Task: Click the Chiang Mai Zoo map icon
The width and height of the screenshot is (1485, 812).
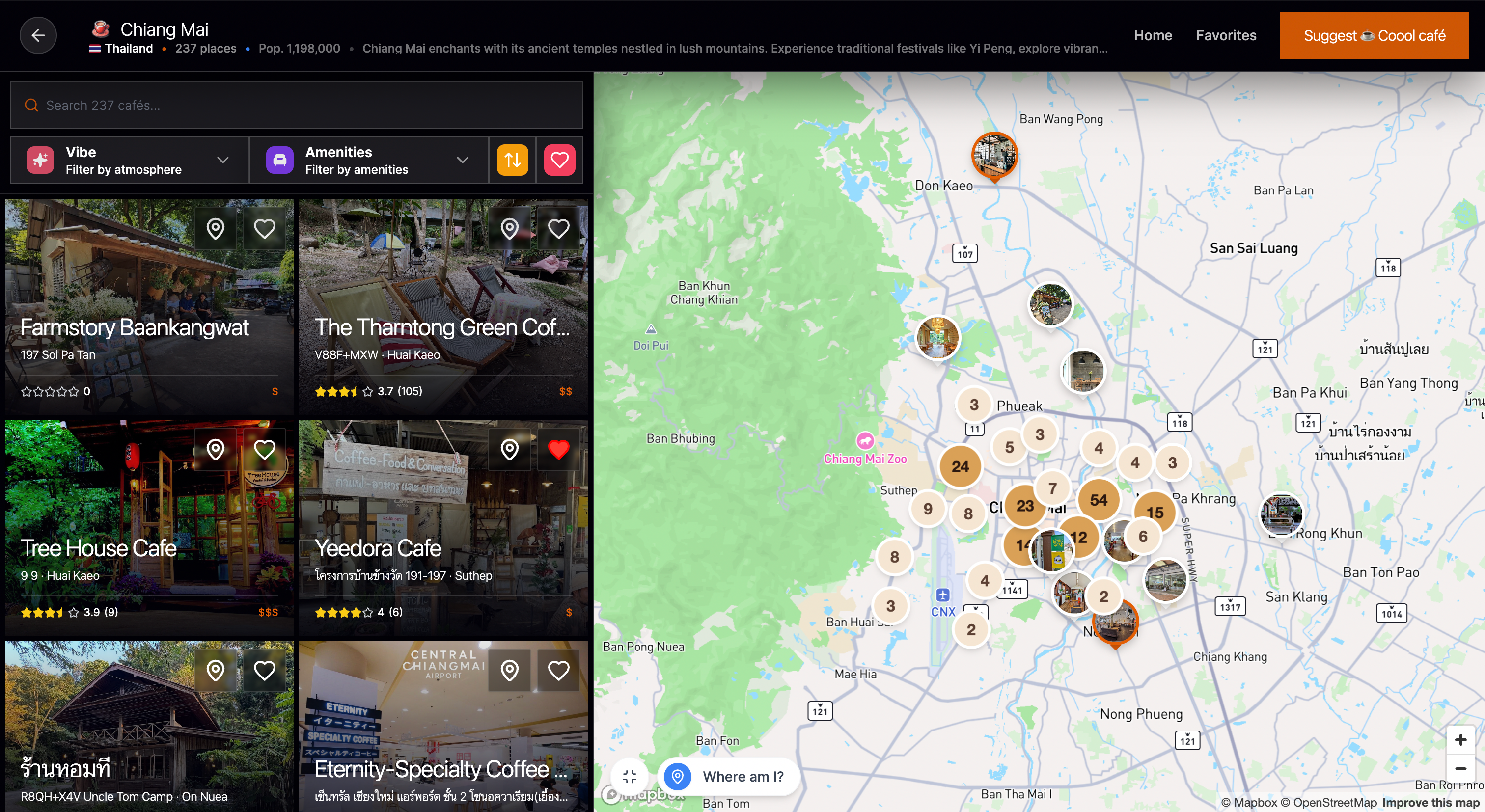Action: tap(865, 441)
